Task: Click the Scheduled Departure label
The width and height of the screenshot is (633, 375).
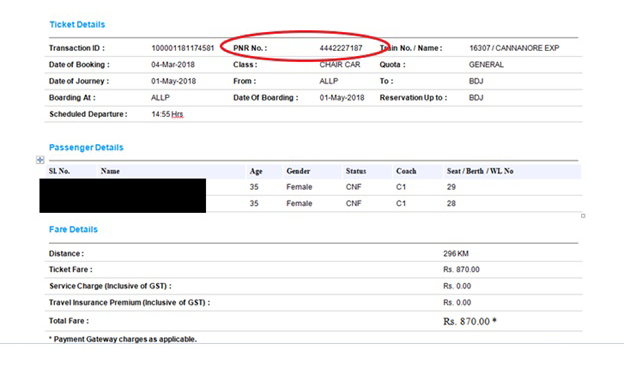Action: (x=88, y=114)
